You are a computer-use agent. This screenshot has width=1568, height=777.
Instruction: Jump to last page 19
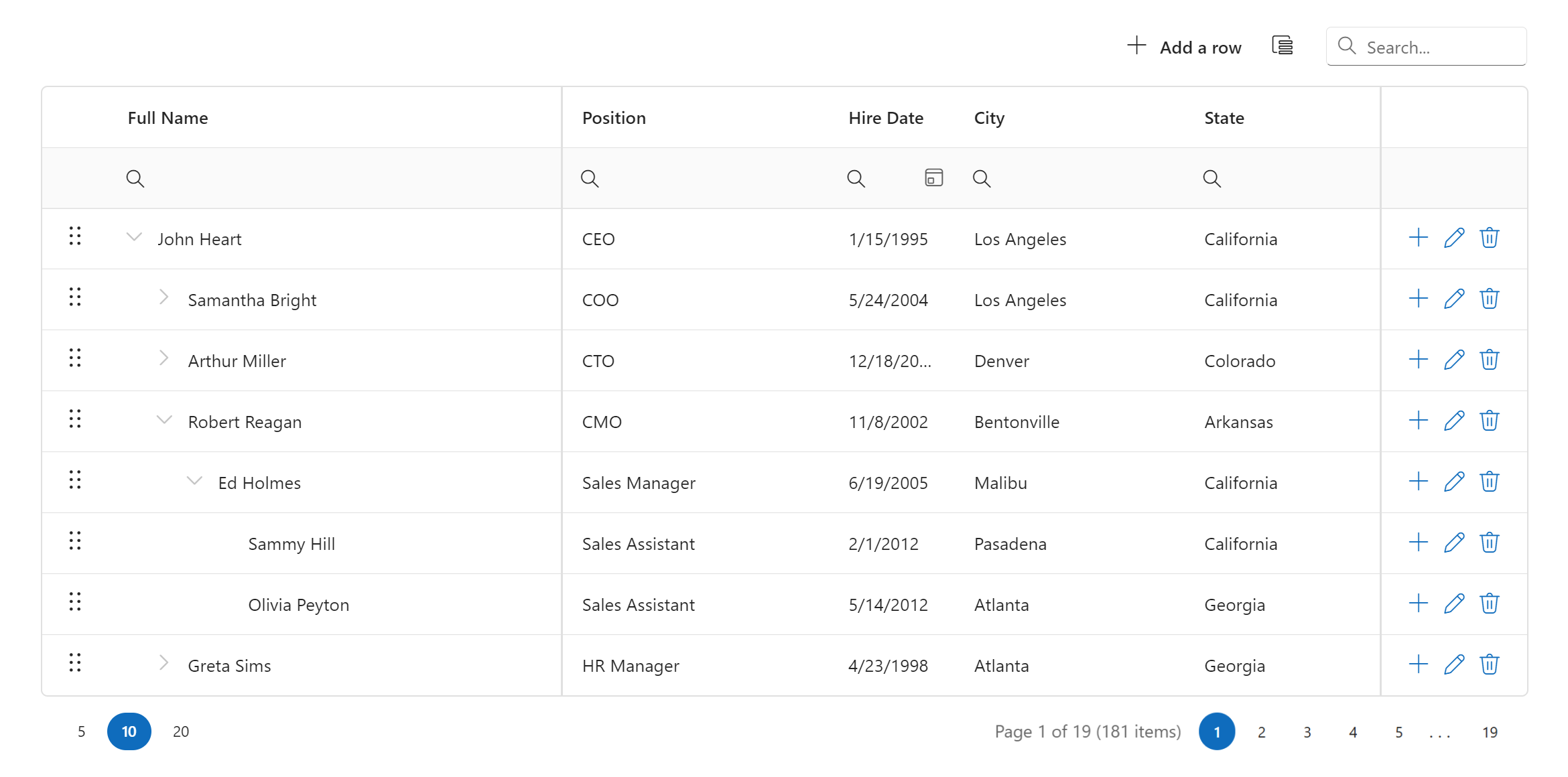pos(1490,732)
